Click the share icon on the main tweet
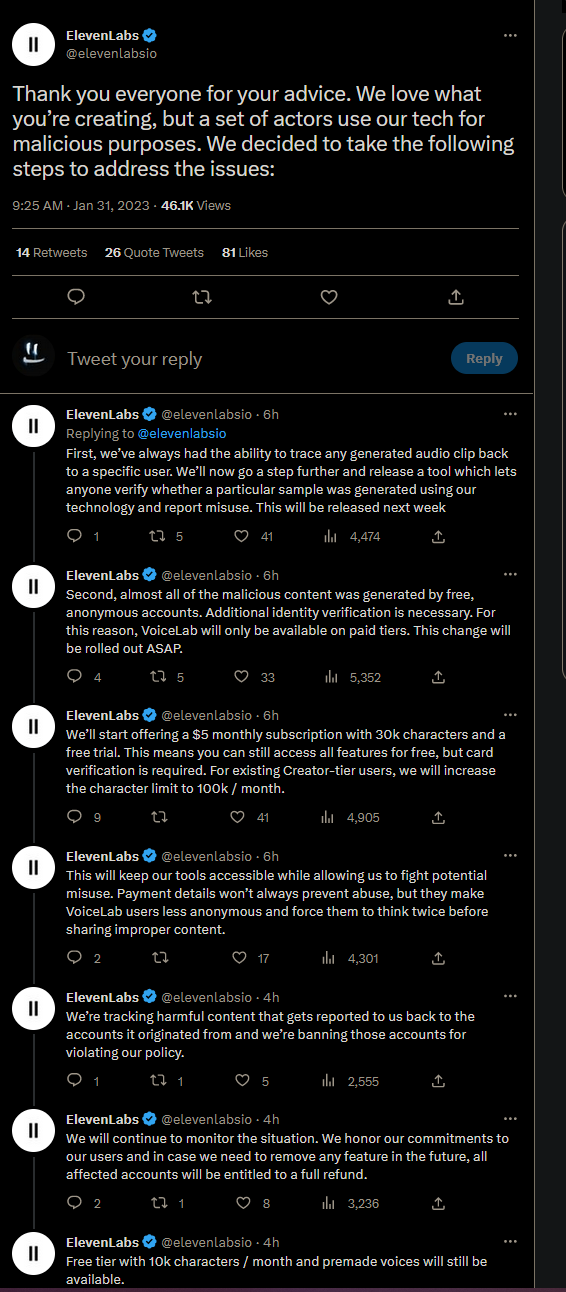The width and height of the screenshot is (566, 1292). 455,297
